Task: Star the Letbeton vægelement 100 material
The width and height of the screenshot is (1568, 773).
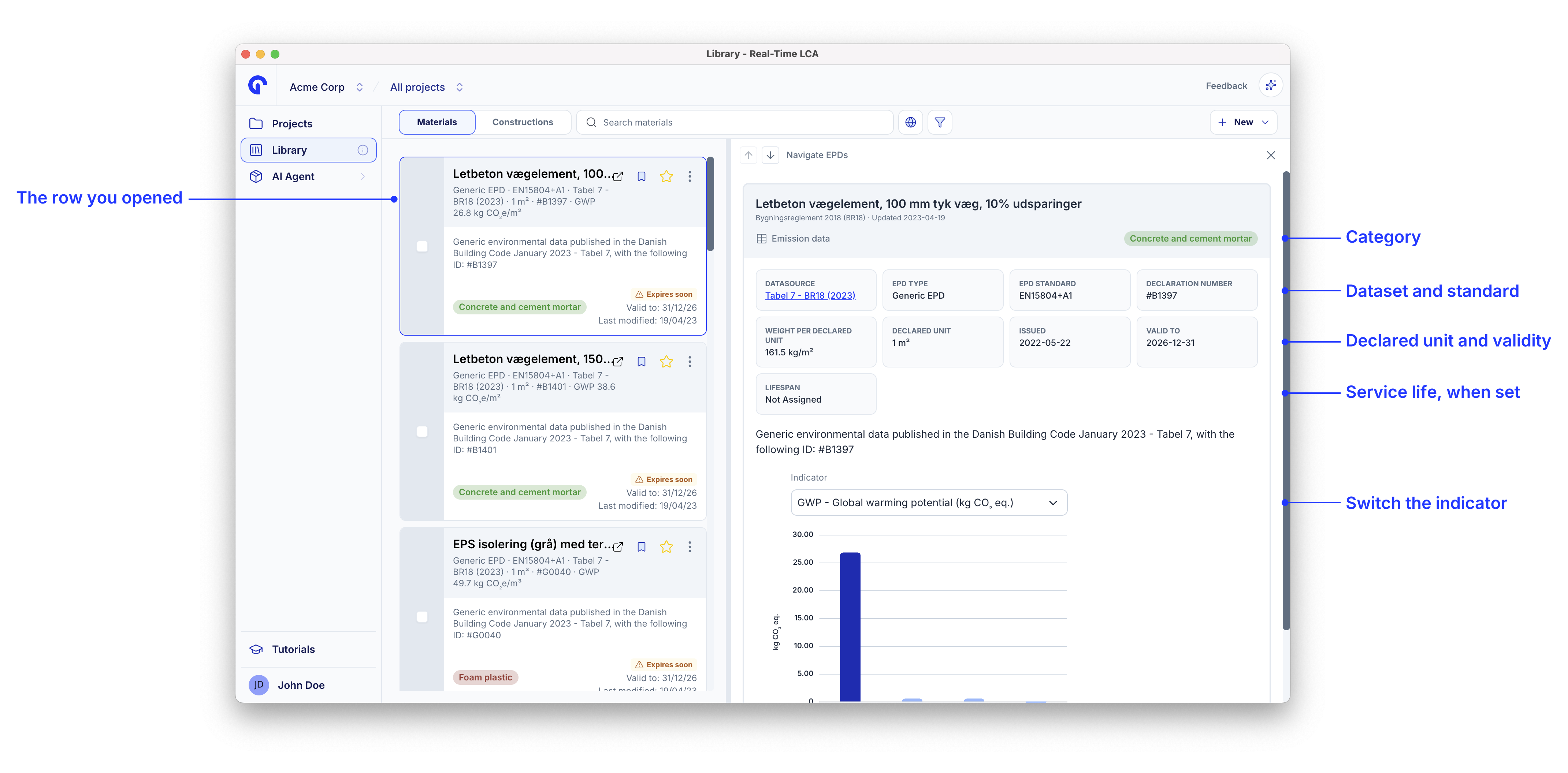Action: [666, 176]
